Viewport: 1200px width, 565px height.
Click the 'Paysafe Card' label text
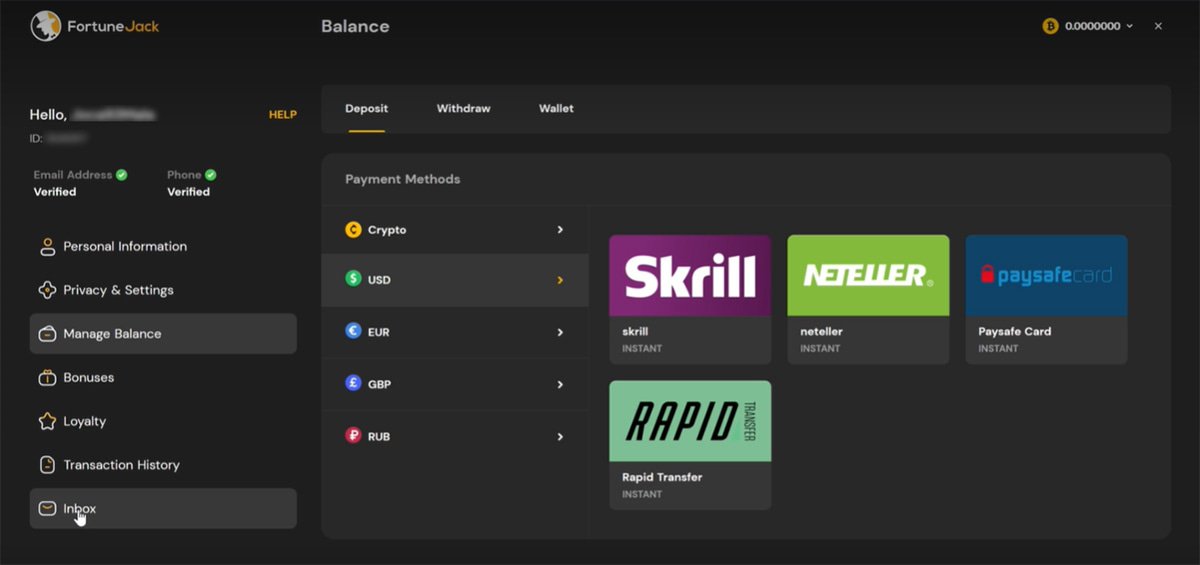click(1015, 332)
